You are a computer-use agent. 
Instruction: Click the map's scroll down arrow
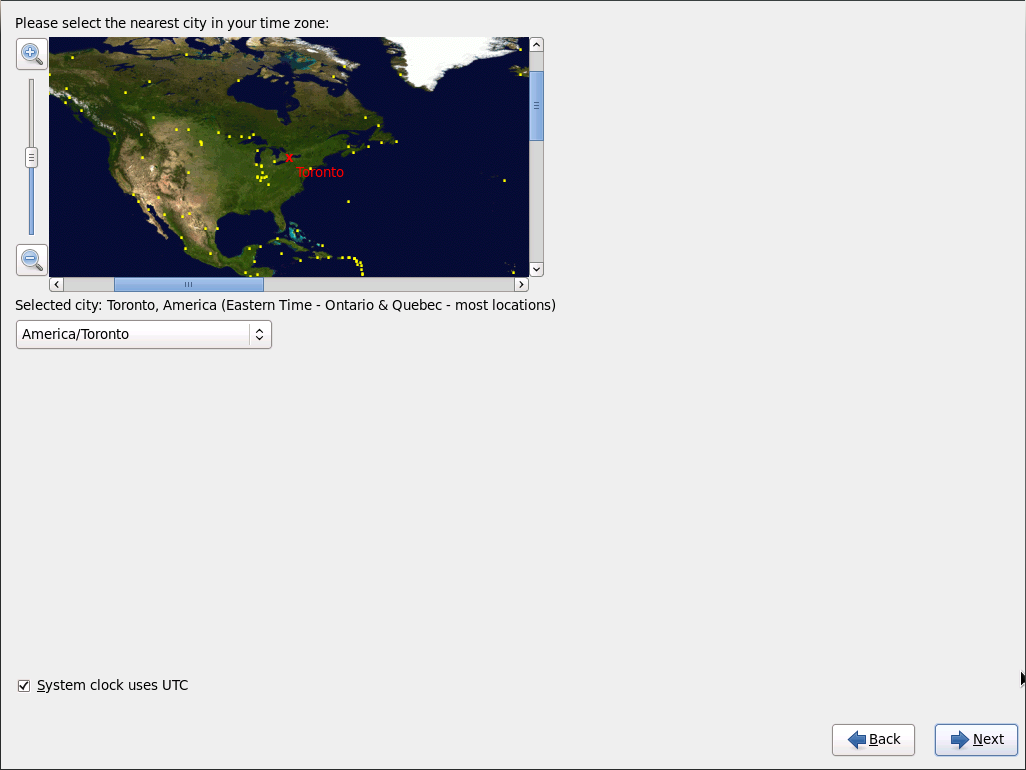537,269
